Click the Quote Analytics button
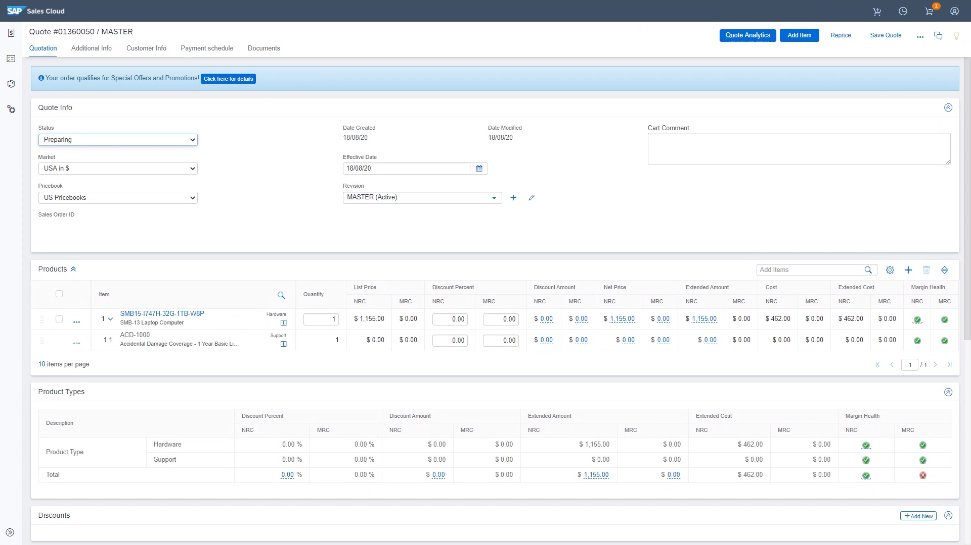Viewport: 971px width, 545px height. (x=747, y=35)
